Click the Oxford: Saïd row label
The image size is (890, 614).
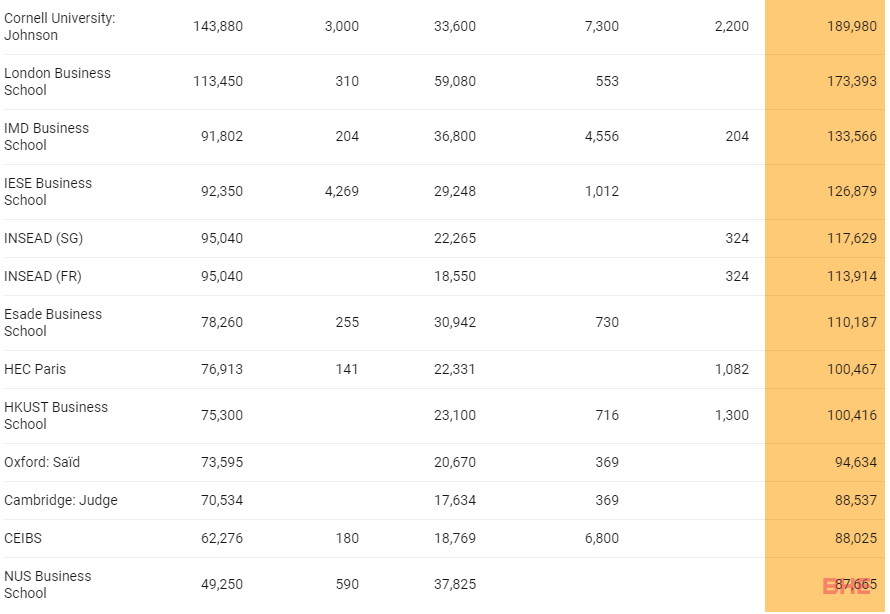pos(42,462)
